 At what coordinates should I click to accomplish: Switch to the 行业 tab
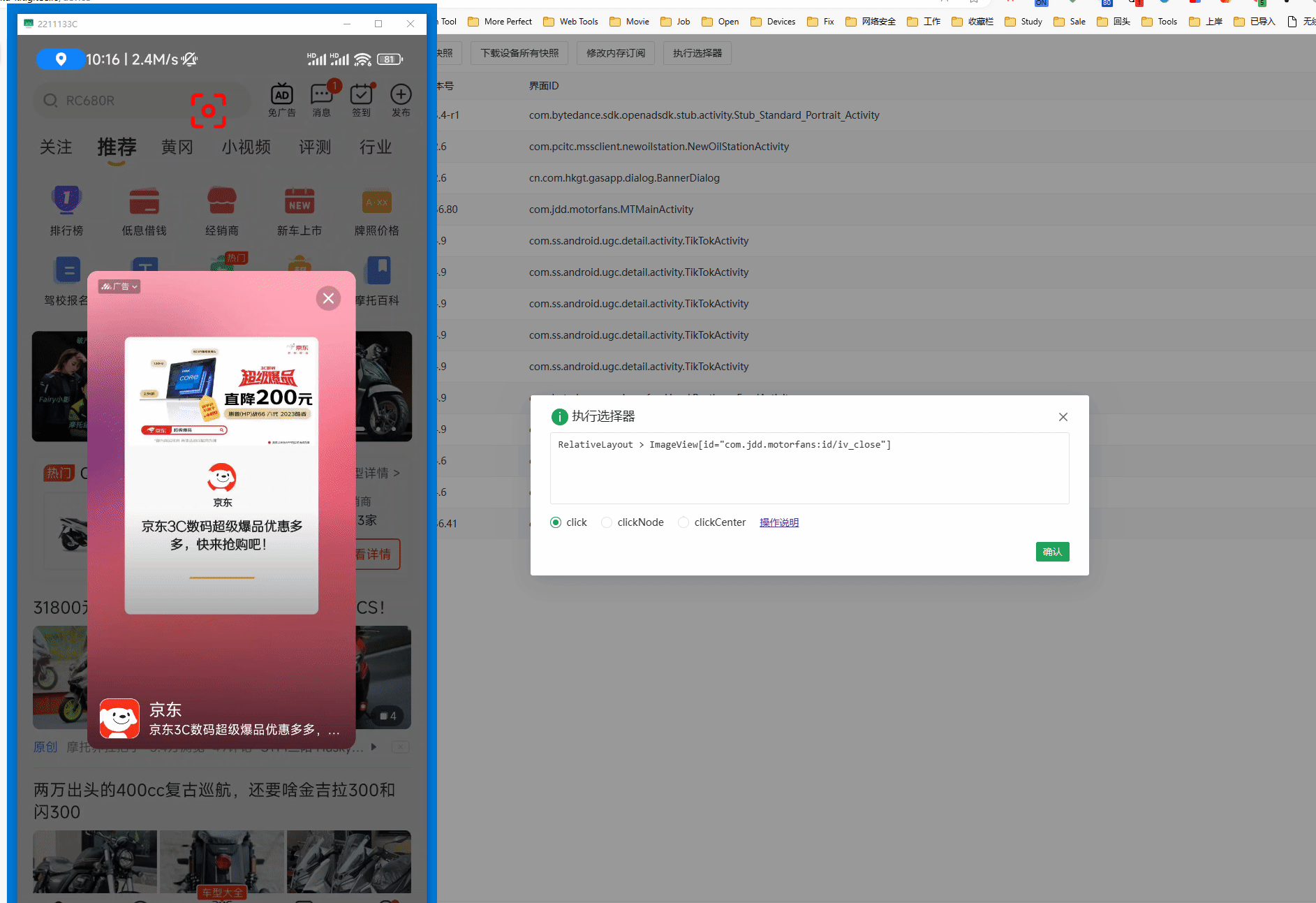click(x=376, y=147)
